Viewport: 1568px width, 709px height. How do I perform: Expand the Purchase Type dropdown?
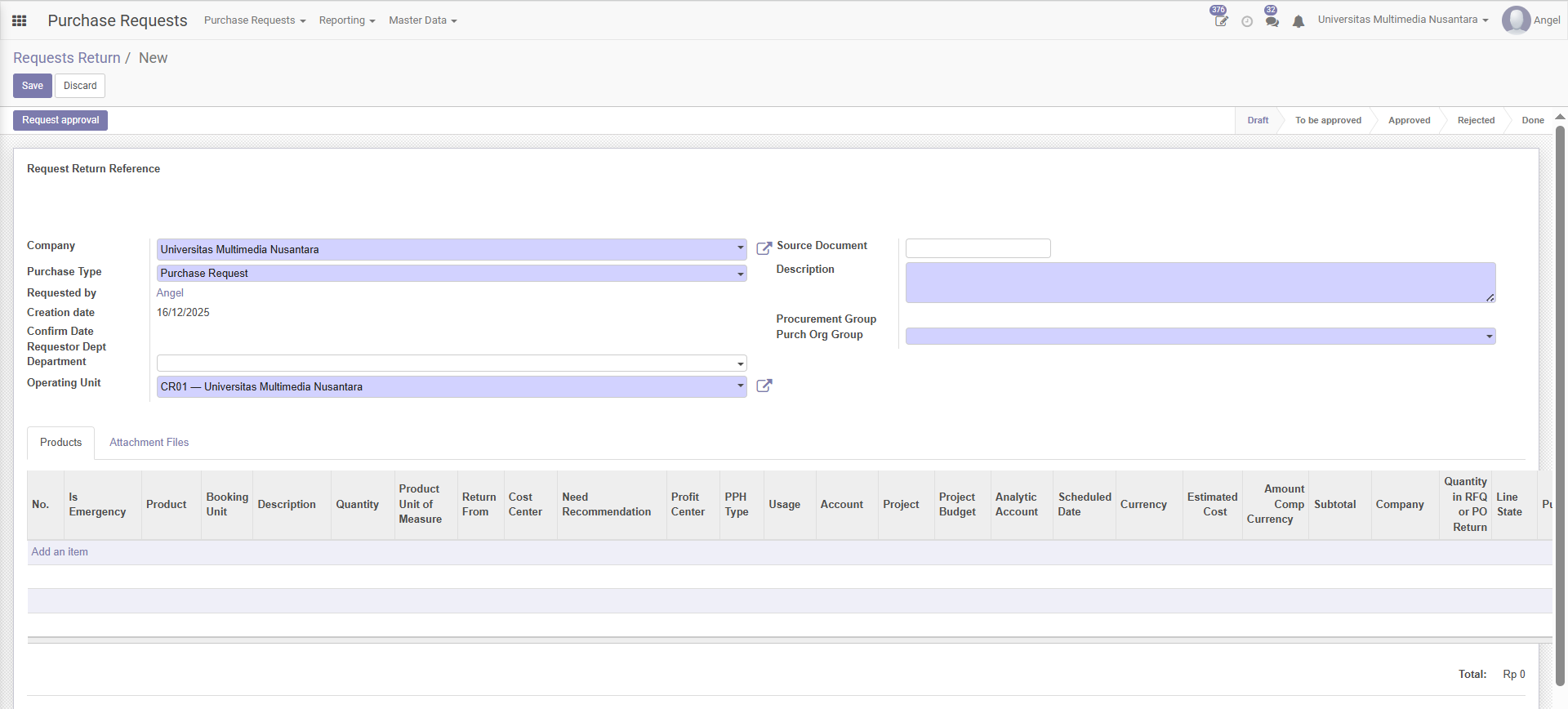[741, 274]
